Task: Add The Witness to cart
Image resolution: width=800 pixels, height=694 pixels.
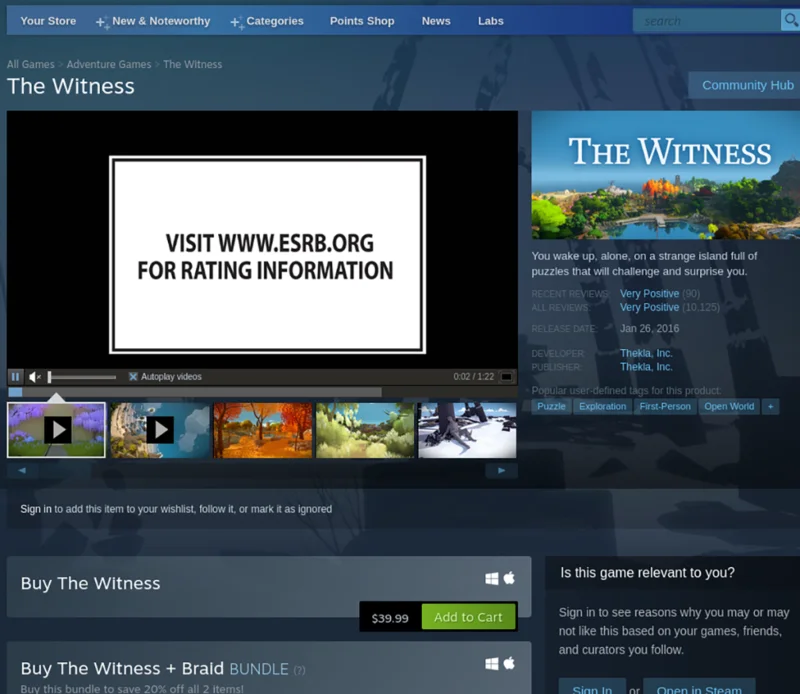Action: tap(468, 617)
